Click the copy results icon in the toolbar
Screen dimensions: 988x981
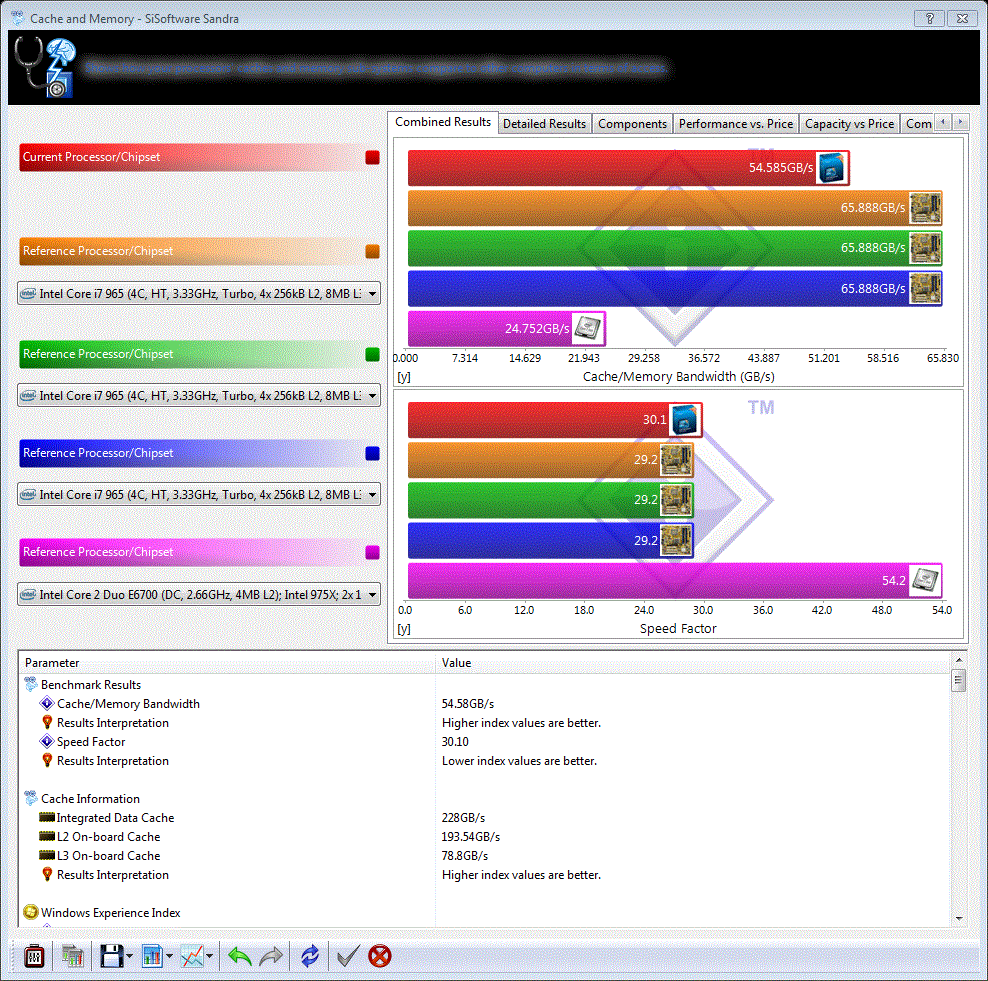(72, 956)
